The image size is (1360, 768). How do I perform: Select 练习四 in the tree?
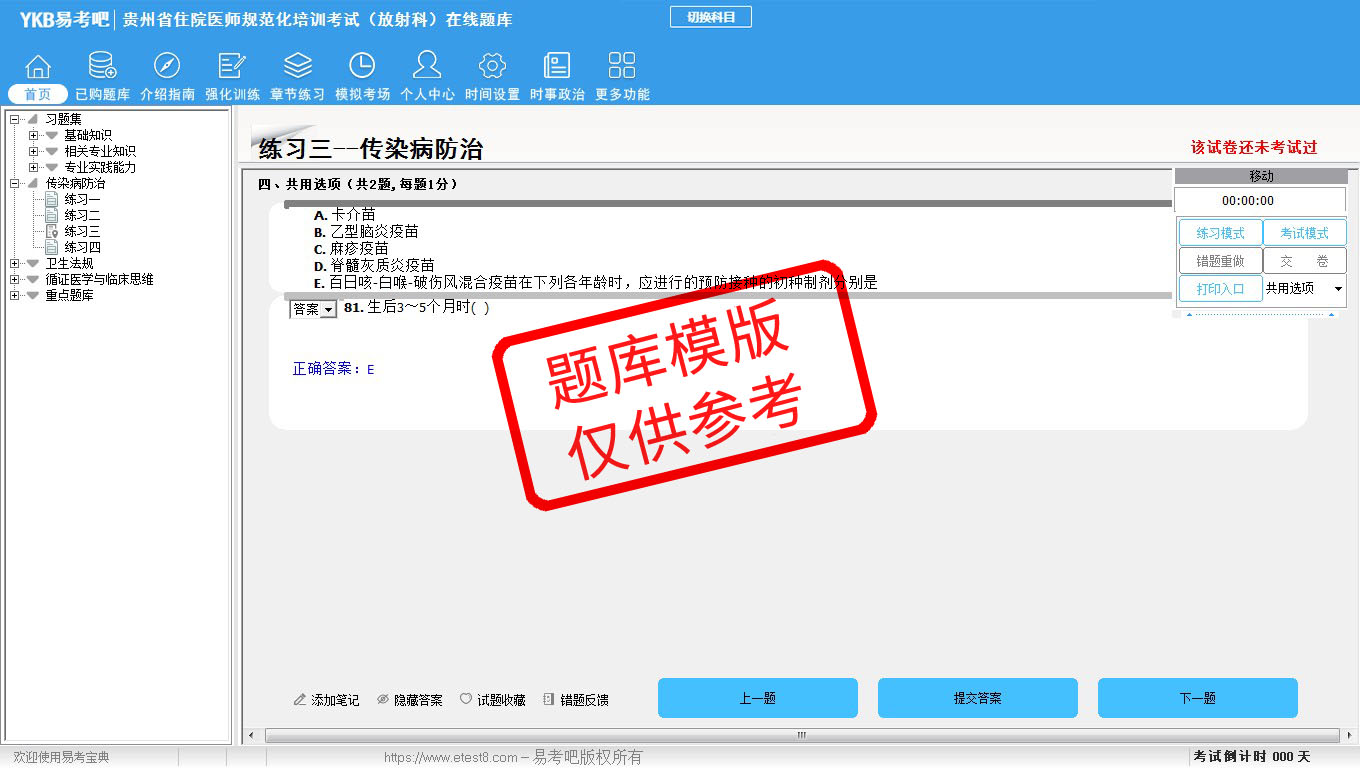click(x=82, y=247)
